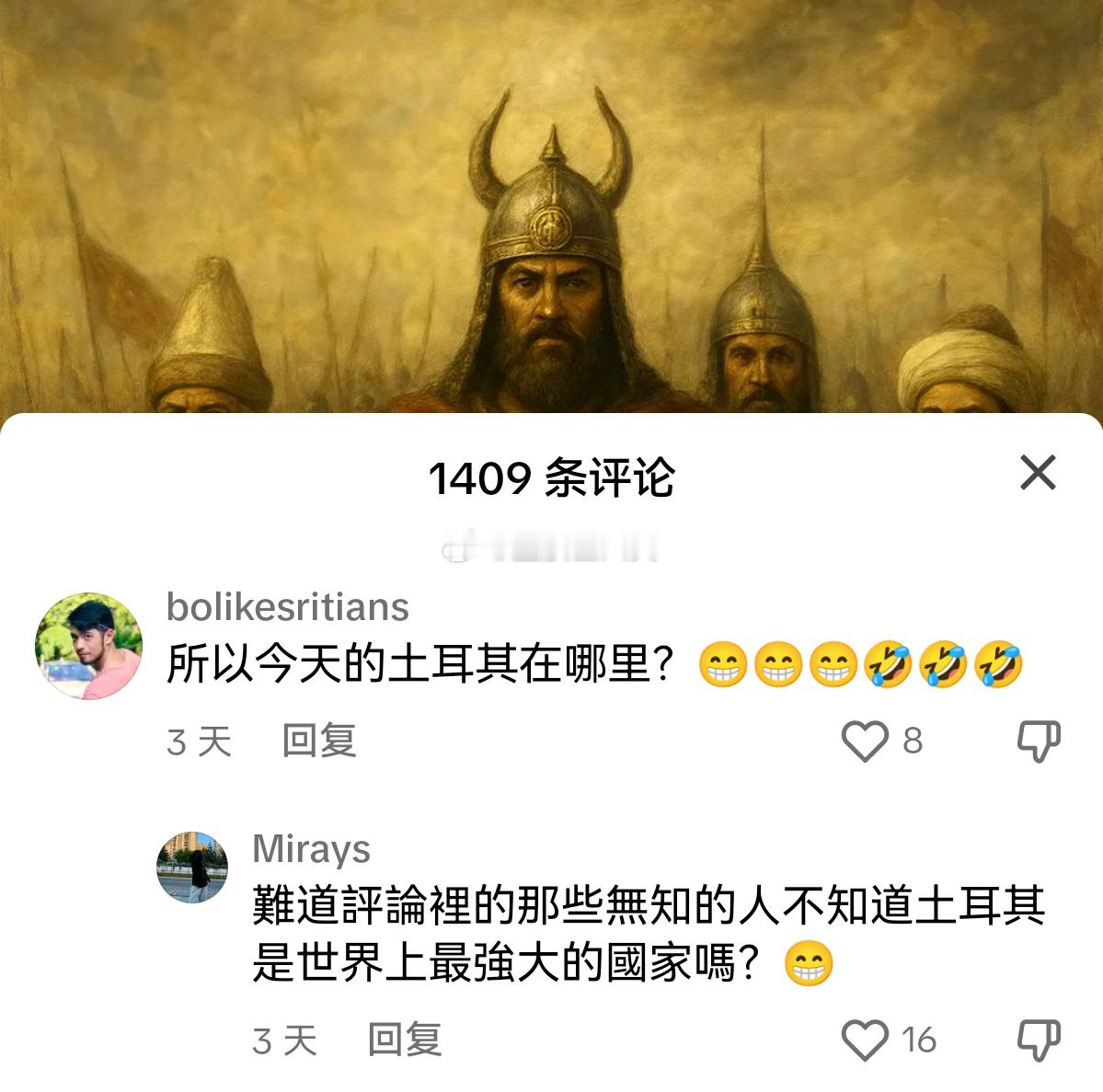The width and height of the screenshot is (1103, 1092).
Task: Tap the like count 8
Action: click(913, 741)
